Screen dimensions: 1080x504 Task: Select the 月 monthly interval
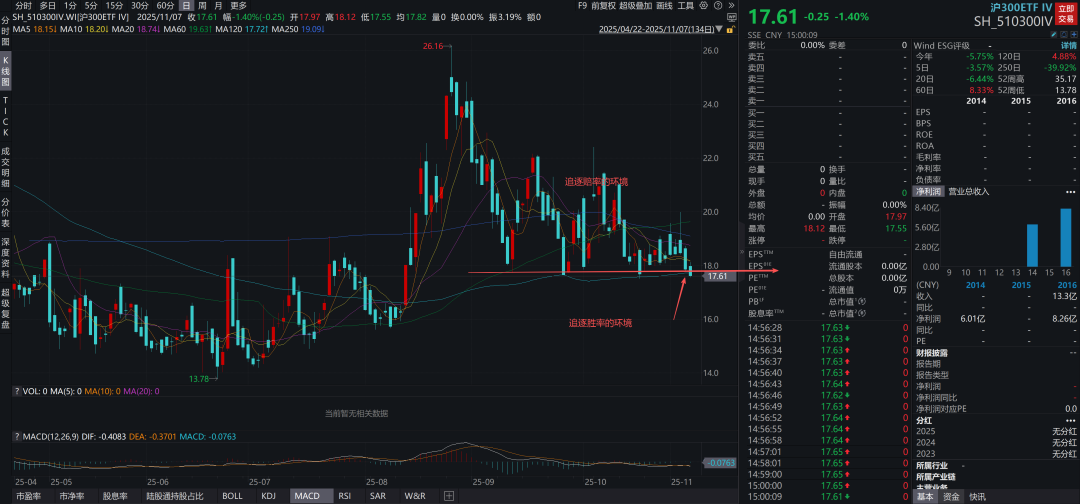point(218,6)
